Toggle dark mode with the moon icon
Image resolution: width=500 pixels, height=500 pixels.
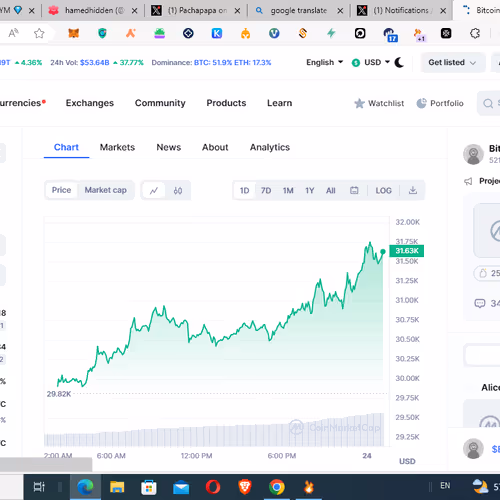coord(399,62)
